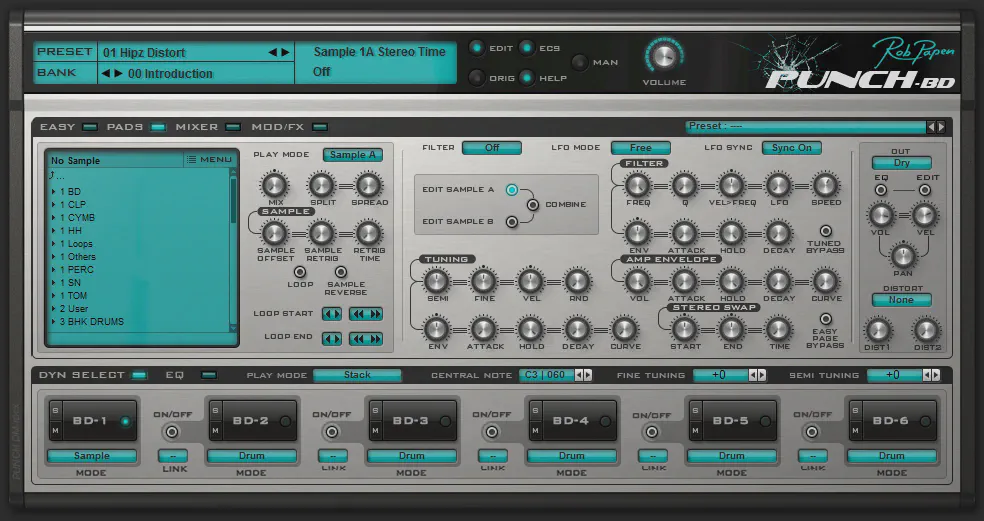Toggle the Sample Reverse switch

point(341,272)
